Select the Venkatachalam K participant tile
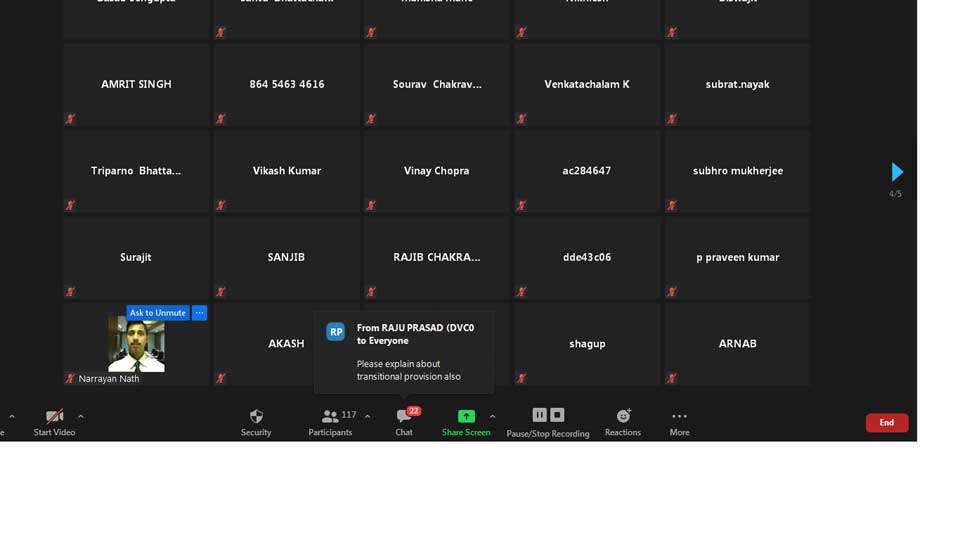 pyautogui.click(x=587, y=84)
